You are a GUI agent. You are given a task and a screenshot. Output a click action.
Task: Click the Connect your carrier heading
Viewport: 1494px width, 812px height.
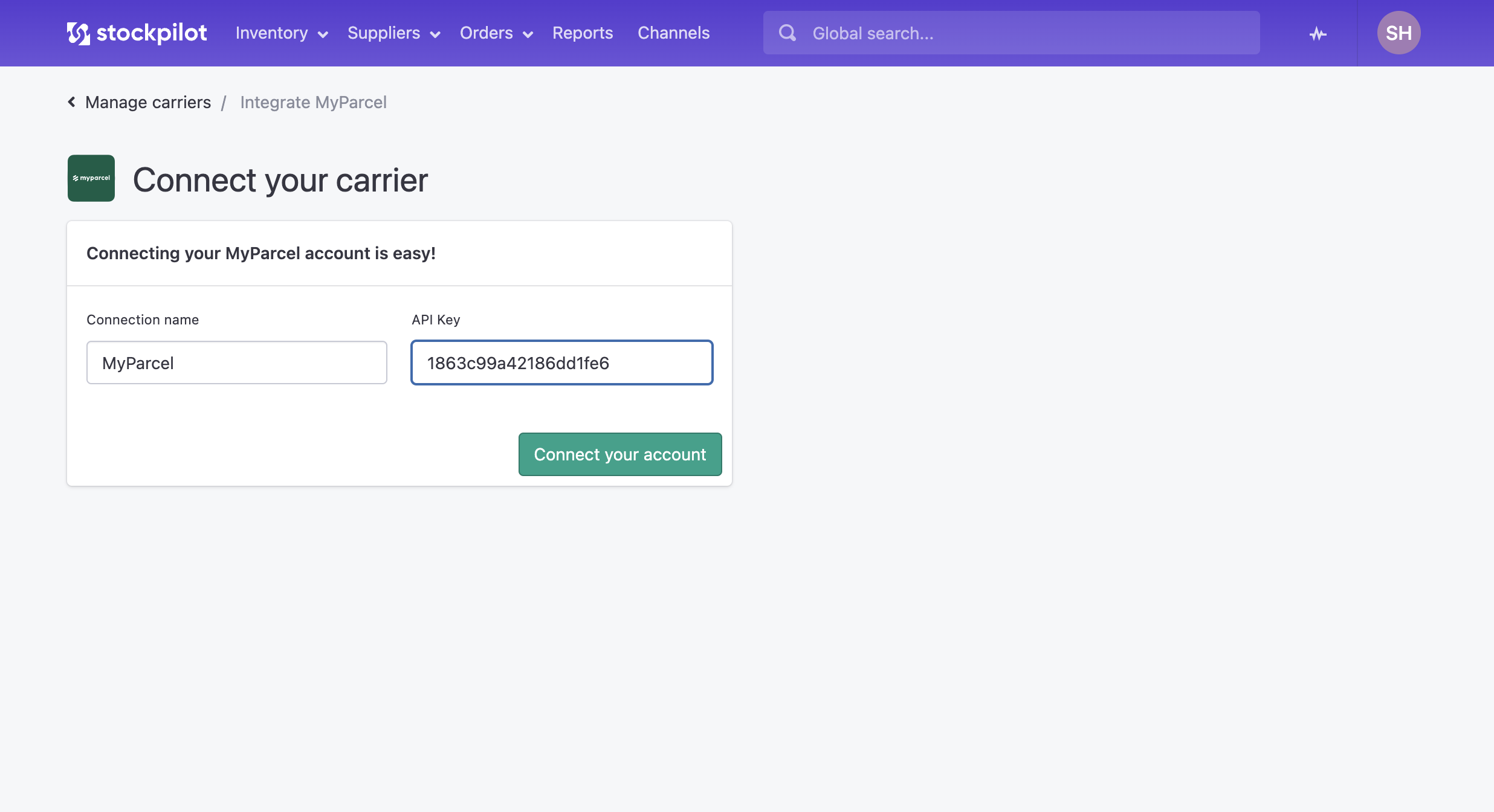point(280,180)
